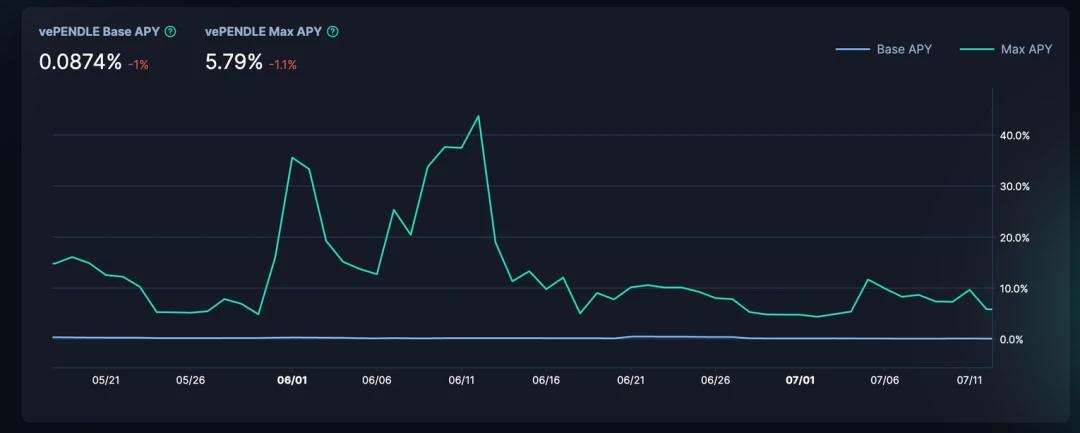Click the 0.0% y-axis label
This screenshot has height=433, width=1080.
(x=1015, y=339)
